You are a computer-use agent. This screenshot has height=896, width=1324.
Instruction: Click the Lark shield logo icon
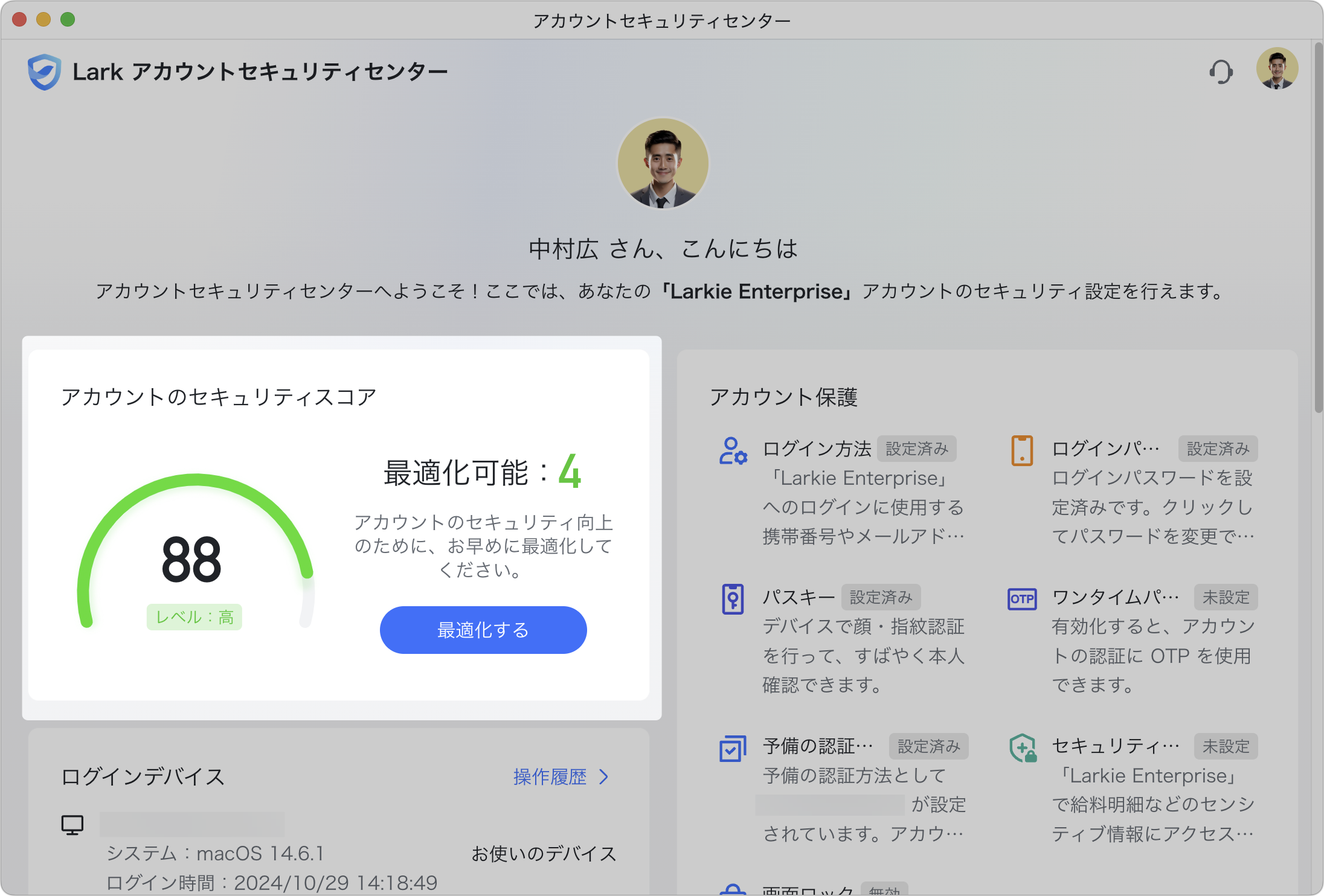44,72
